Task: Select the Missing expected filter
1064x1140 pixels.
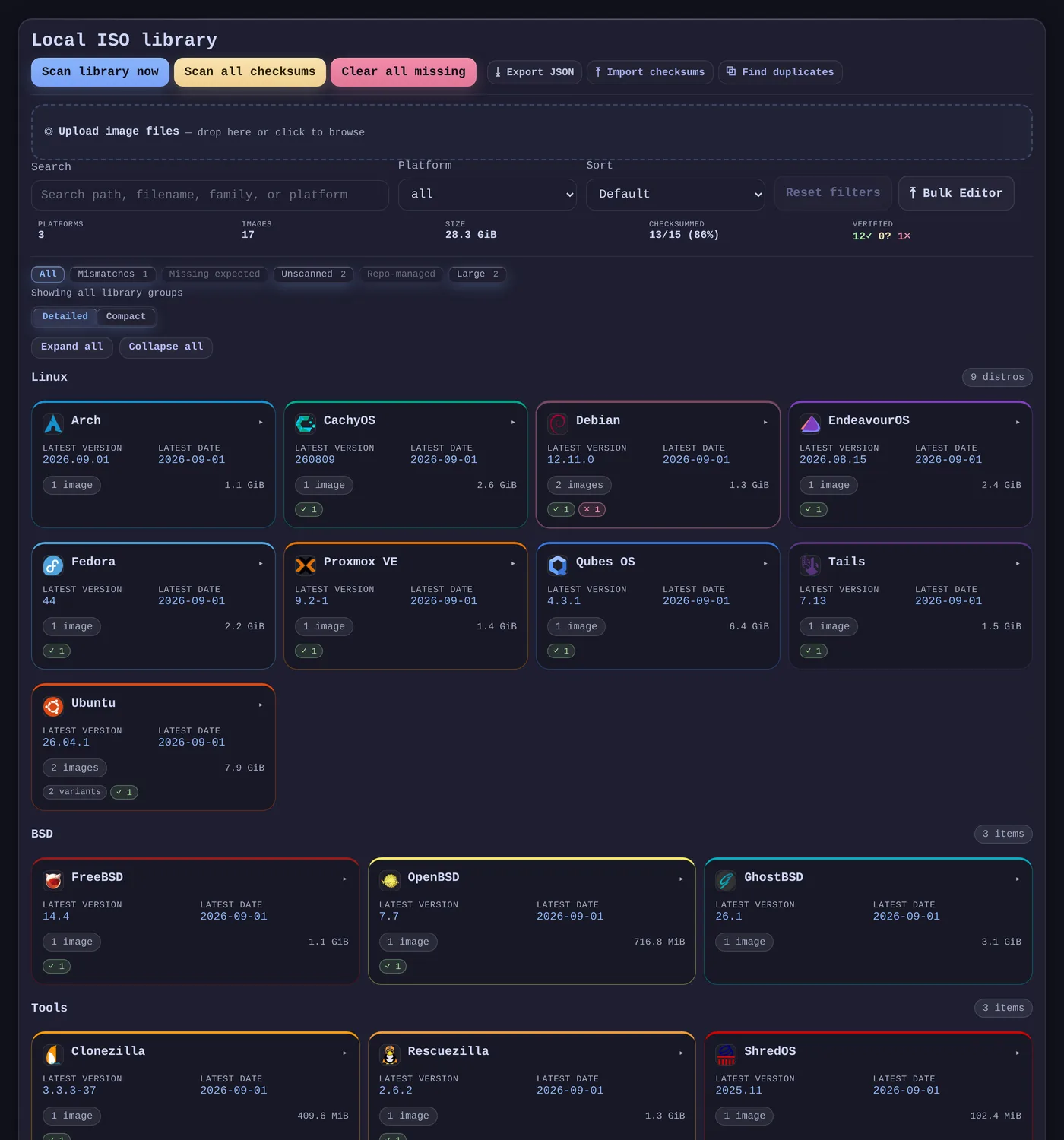Action: (214, 274)
